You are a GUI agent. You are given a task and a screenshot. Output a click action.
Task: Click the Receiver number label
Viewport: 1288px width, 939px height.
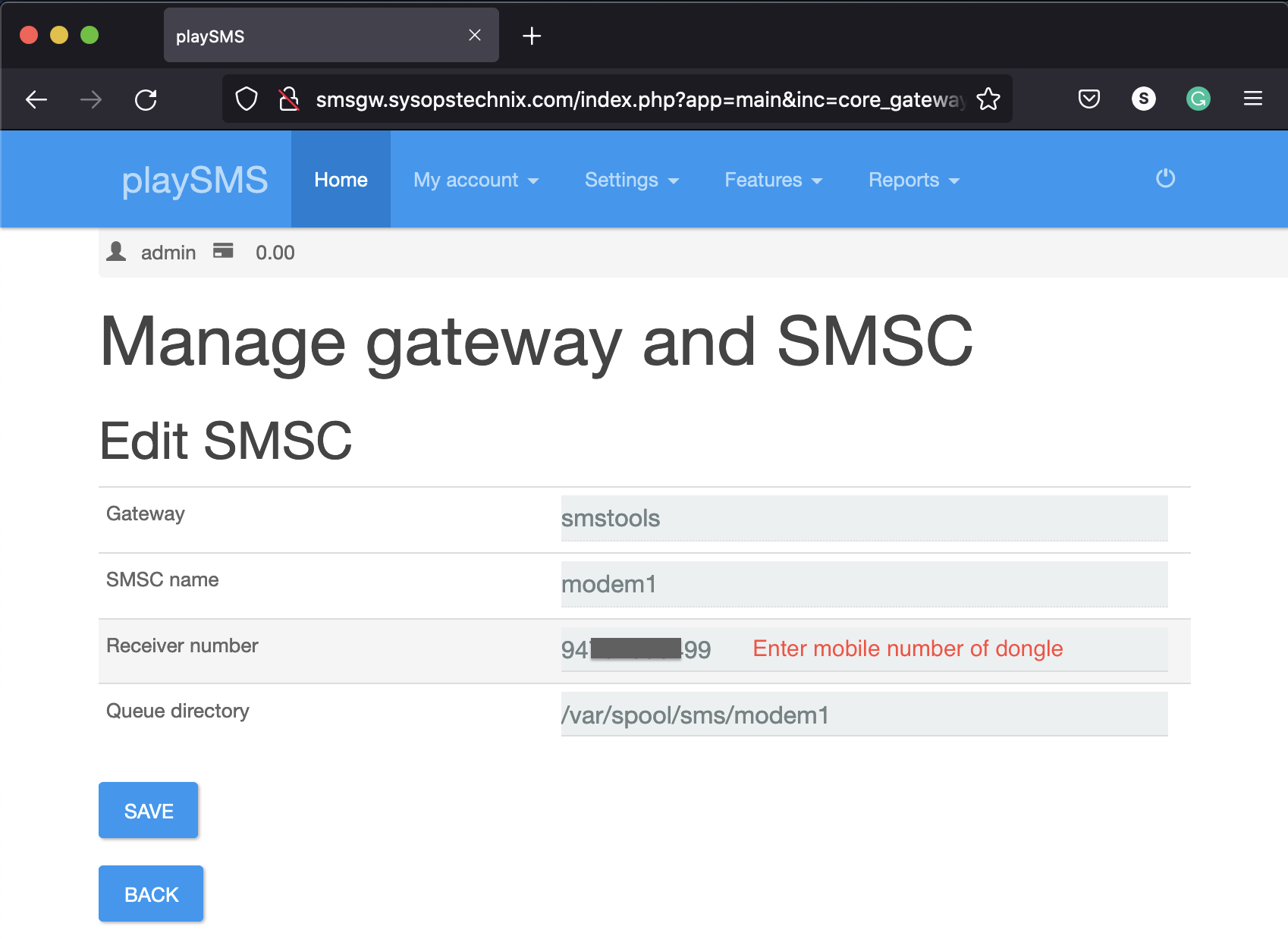coord(182,645)
